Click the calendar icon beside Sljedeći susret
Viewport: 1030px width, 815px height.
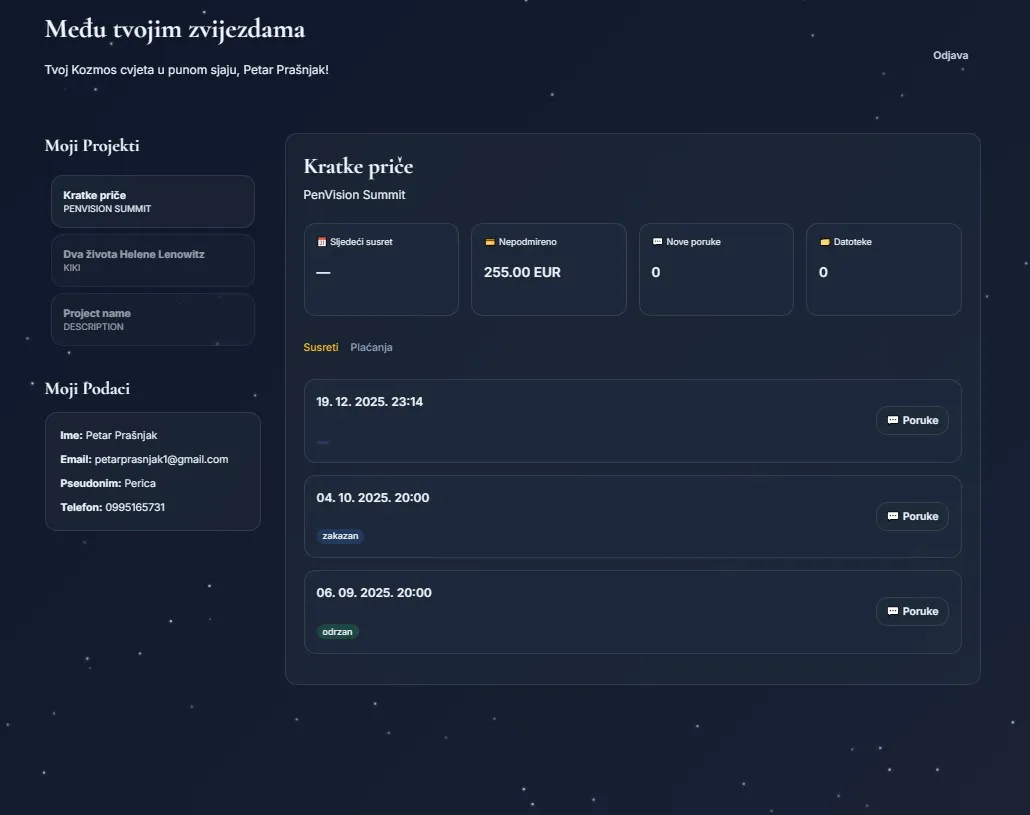[x=322, y=242]
